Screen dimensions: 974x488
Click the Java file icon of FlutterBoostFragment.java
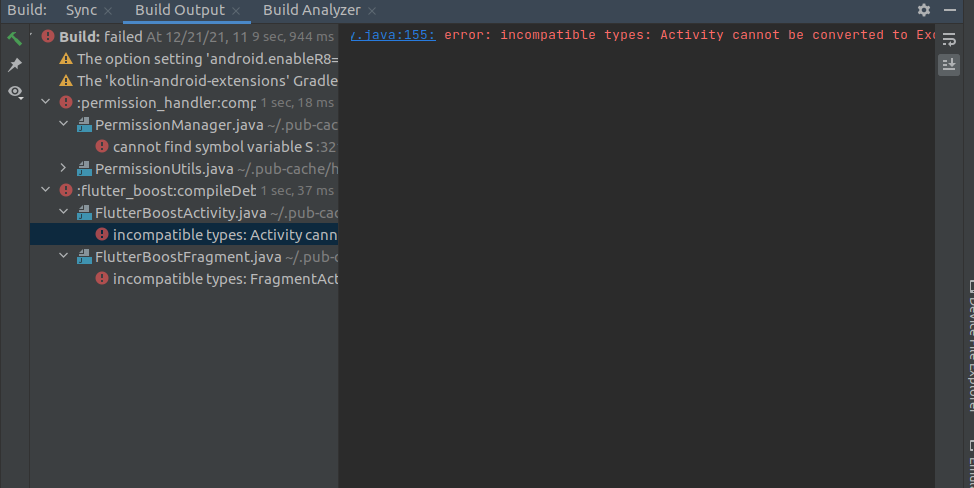pos(84,257)
